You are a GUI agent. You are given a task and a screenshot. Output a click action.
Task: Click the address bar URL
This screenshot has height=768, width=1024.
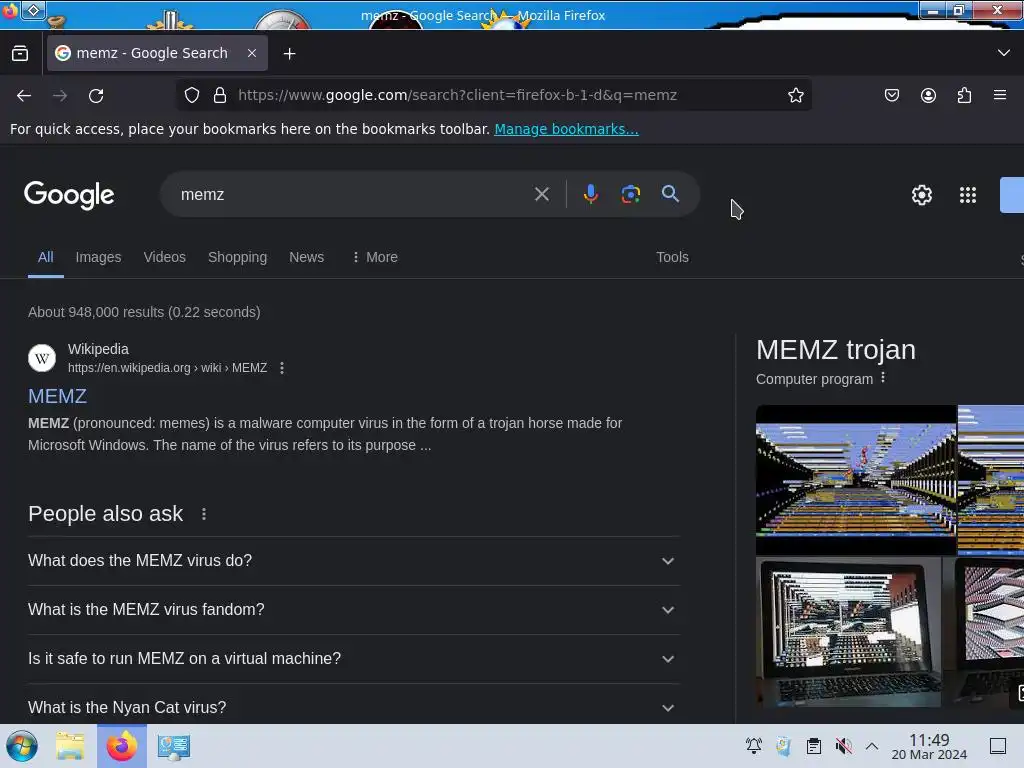coord(457,95)
